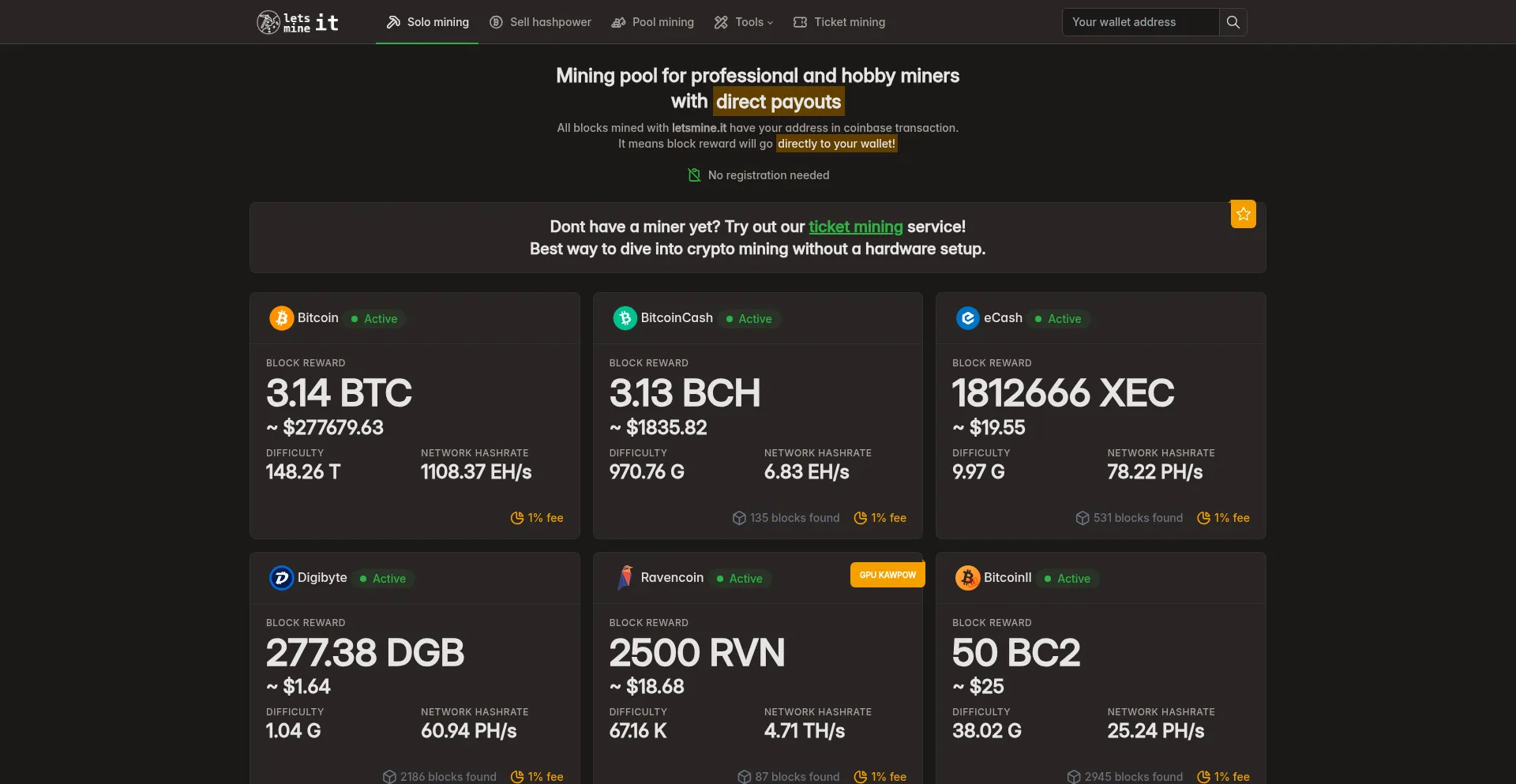Go to Sell hashpower page
The width and height of the screenshot is (1516, 784).
(x=540, y=22)
